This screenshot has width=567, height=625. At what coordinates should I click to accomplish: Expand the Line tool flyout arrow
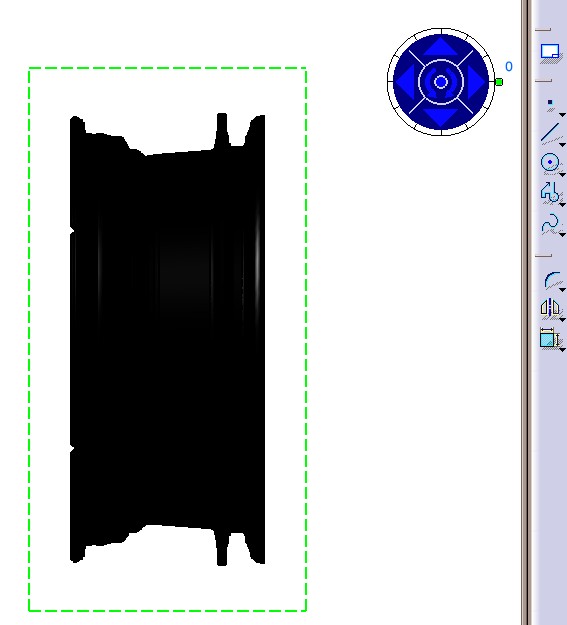(x=563, y=145)
